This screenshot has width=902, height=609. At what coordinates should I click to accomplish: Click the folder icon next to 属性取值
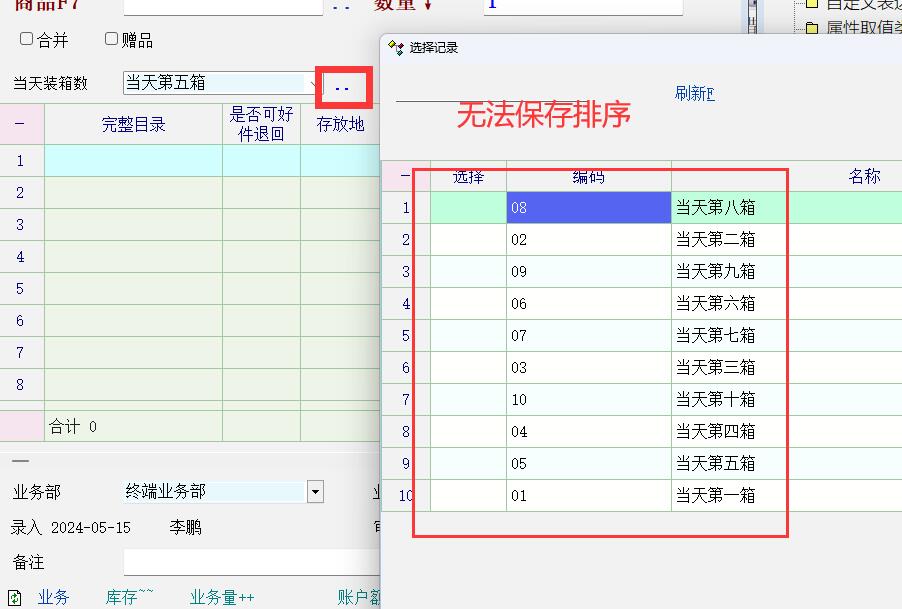[812, 28]
